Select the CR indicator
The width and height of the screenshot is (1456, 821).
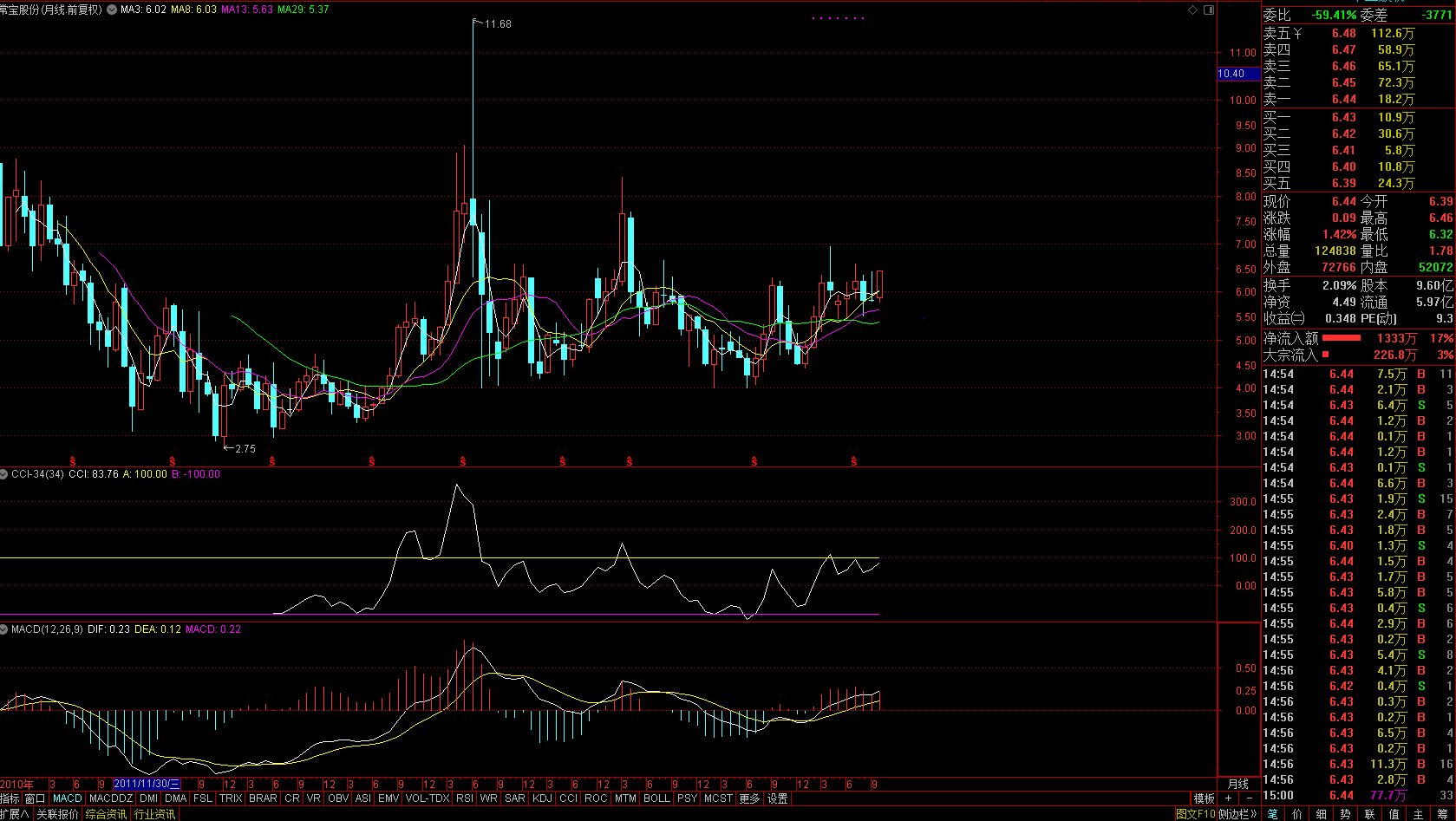coord(292,798)
